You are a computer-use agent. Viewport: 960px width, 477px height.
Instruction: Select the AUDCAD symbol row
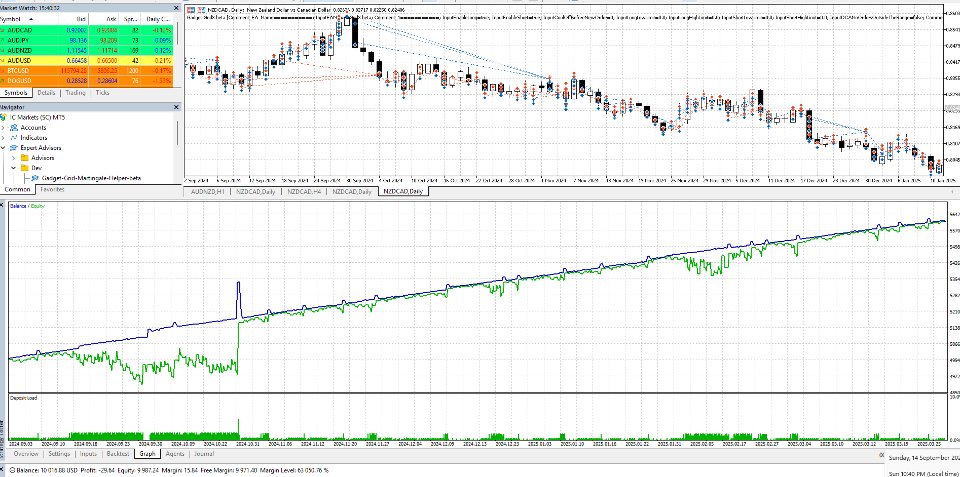point(87,29)
